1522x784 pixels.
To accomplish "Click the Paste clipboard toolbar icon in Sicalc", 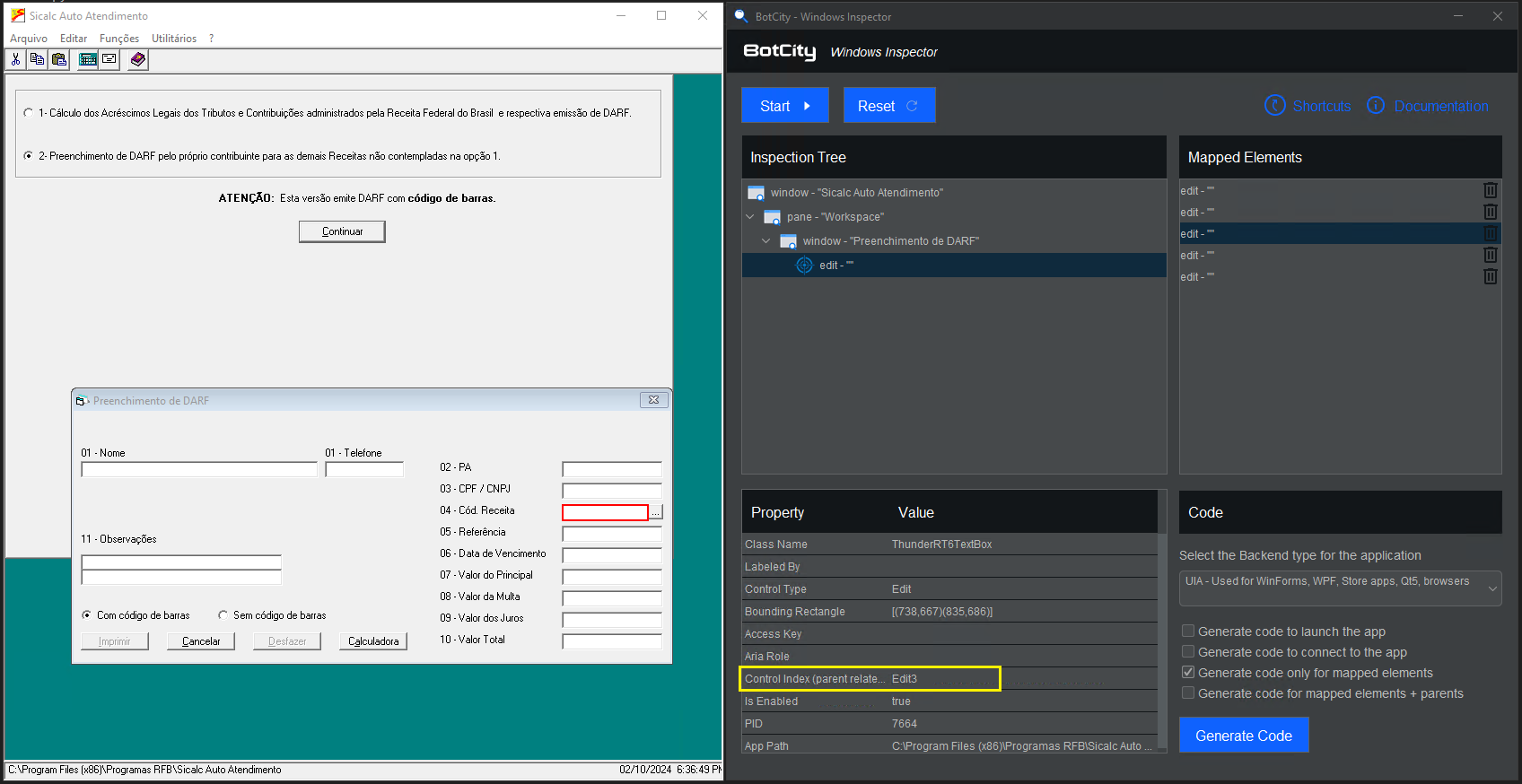I will pyautogui.click(x=58, y=59).
